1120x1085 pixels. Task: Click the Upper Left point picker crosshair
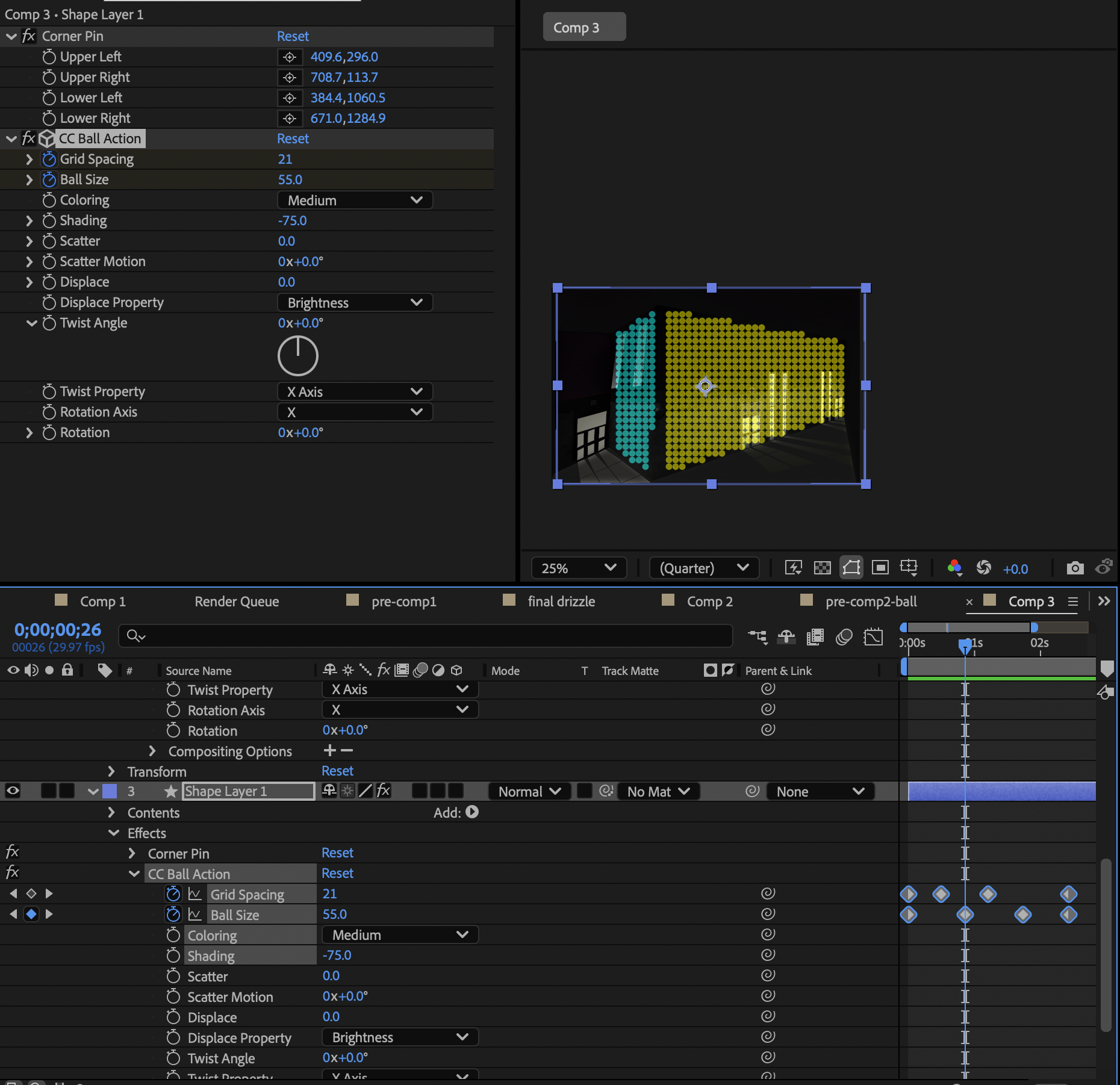pos(290,57)
